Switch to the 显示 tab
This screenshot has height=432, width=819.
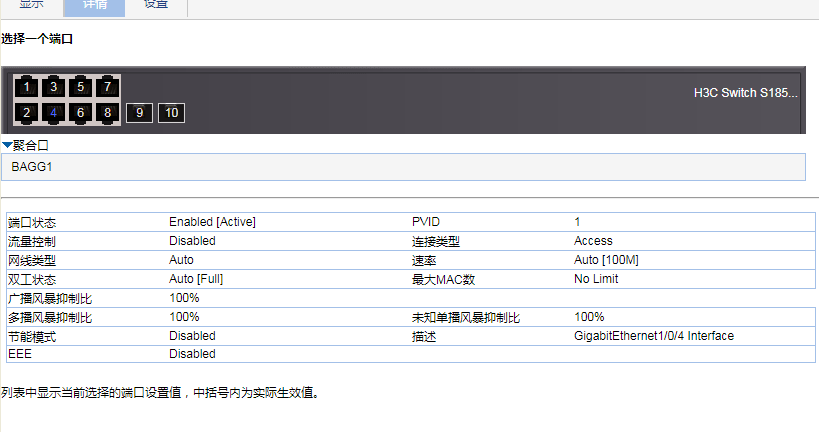[32, 5]
